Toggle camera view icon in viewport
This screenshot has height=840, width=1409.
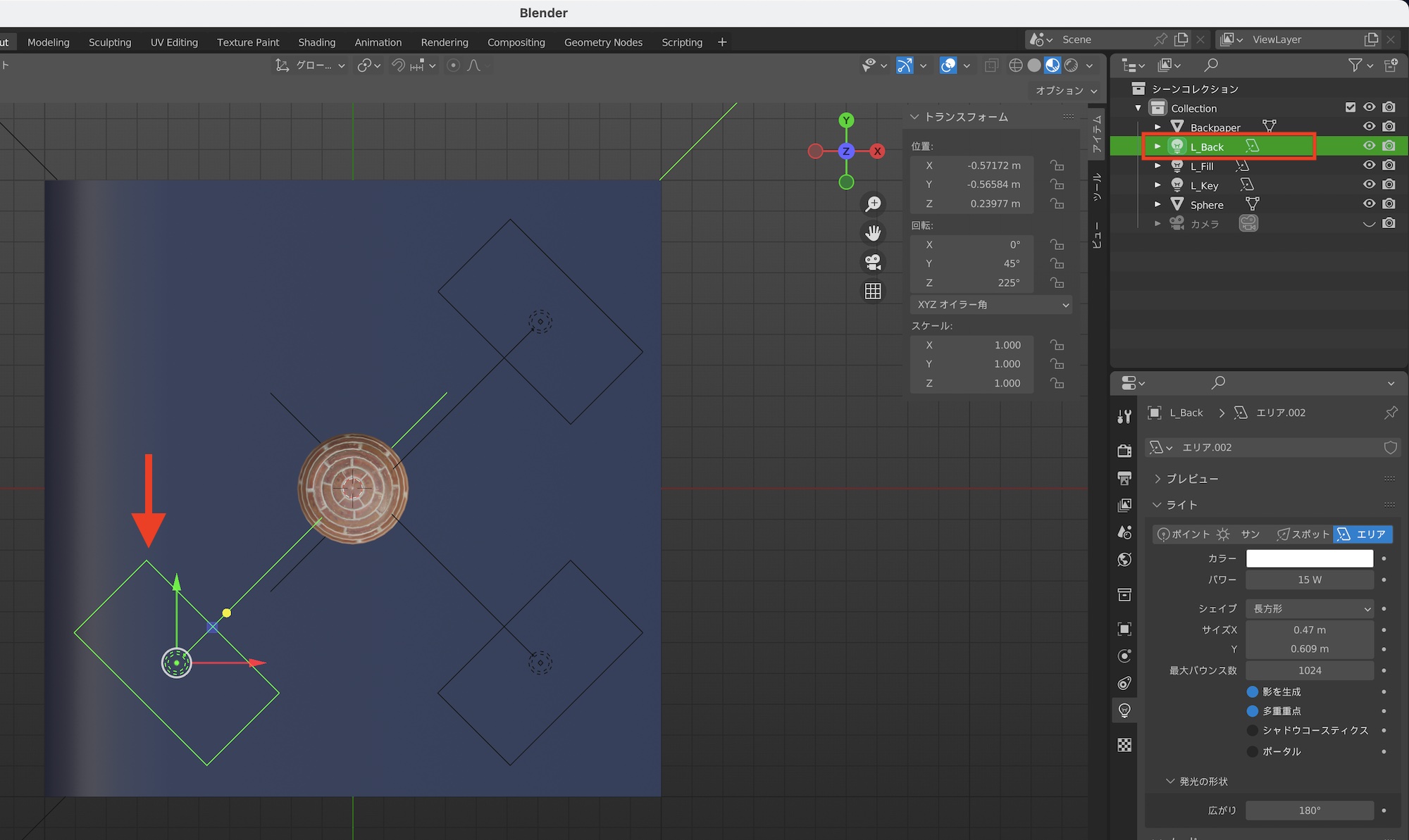(873, 263)
